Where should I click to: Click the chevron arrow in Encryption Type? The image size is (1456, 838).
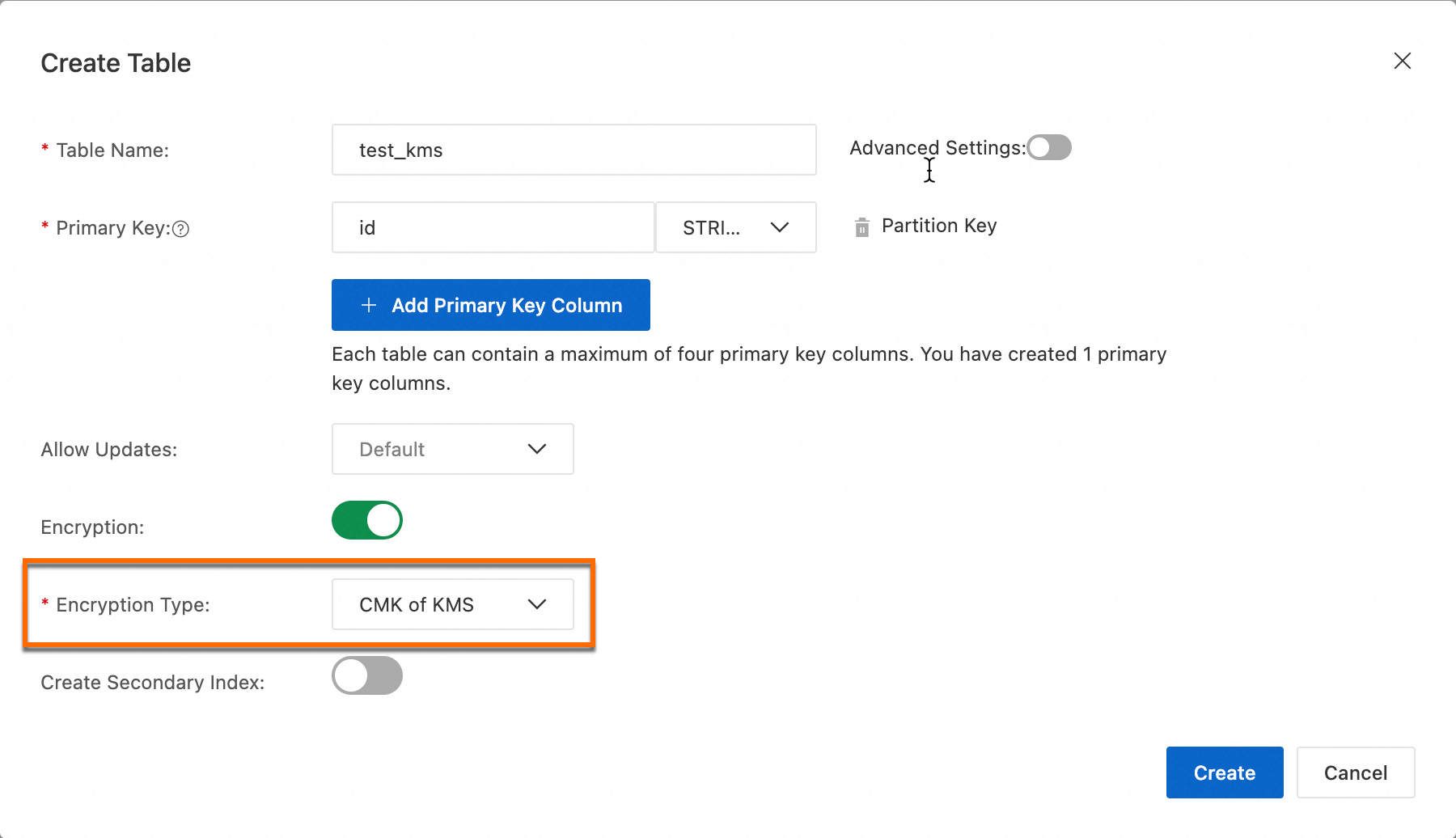tap(537, 604)
